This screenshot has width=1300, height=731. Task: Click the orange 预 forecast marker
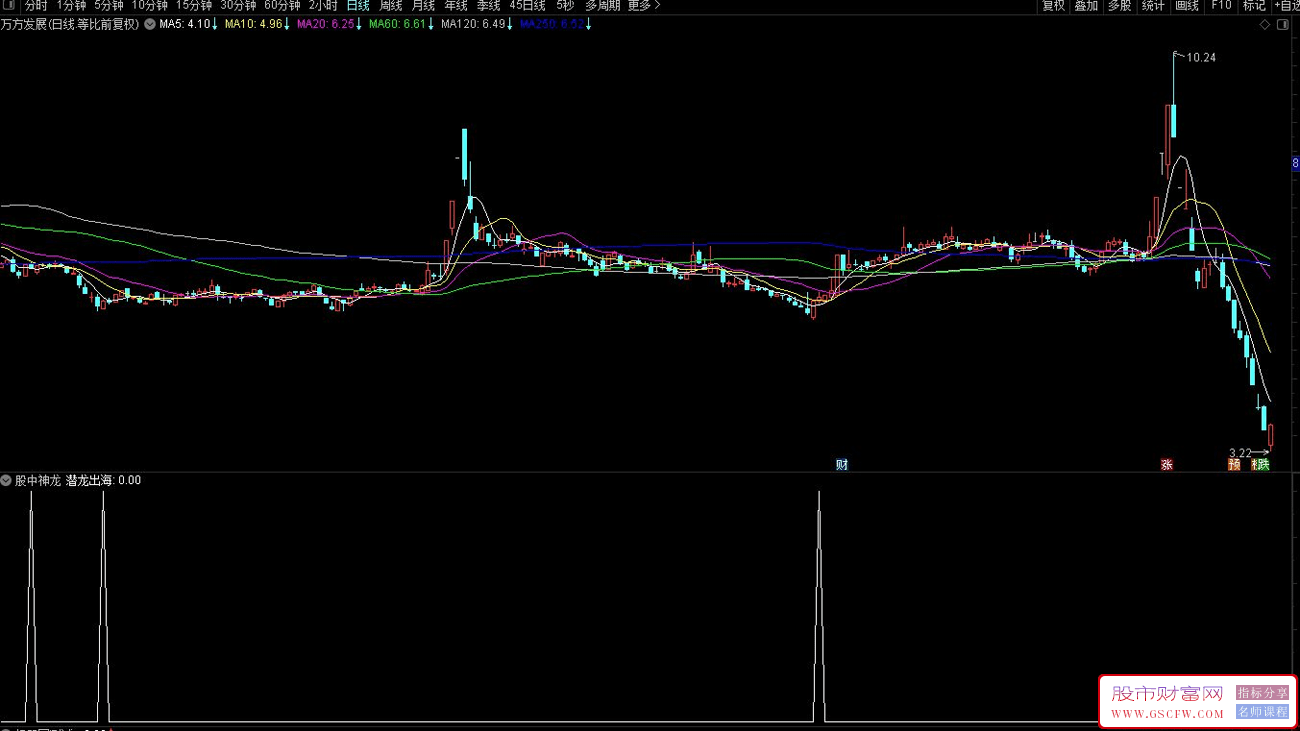coord(1234,464)
